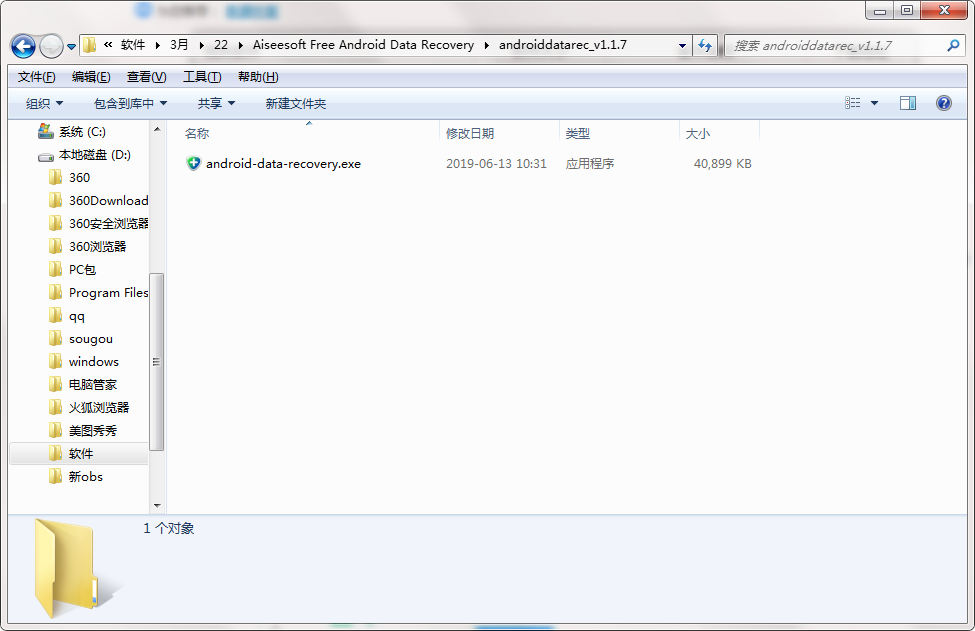Click 软件 in the address breadcrumb
Viewport: 975px width, 631px height.
click(x=132, y=45)
